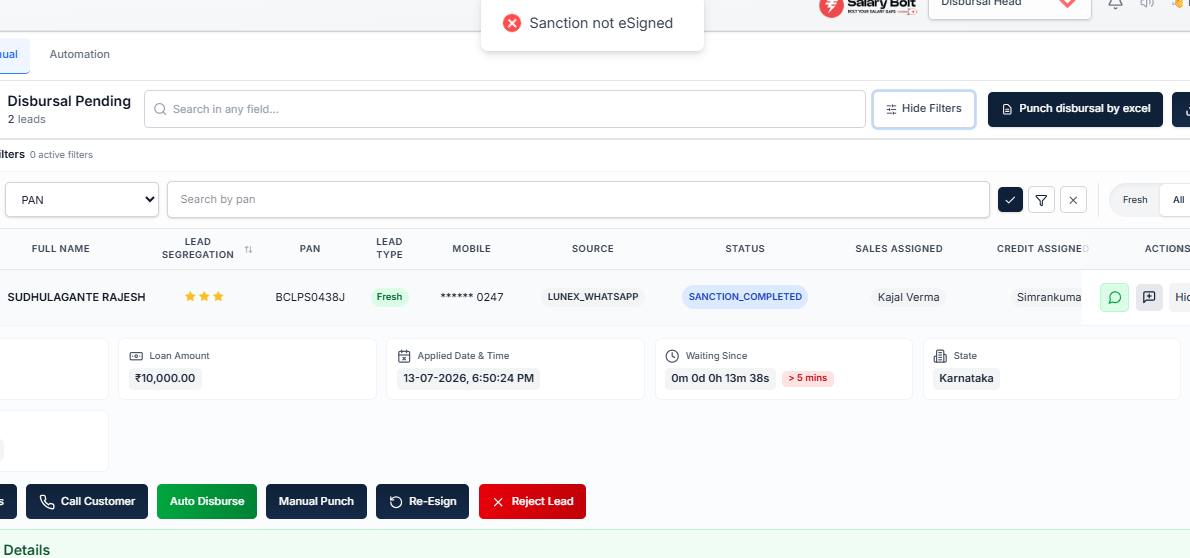Click the Source column header
1190x558 pixels.
coord(593,249)
